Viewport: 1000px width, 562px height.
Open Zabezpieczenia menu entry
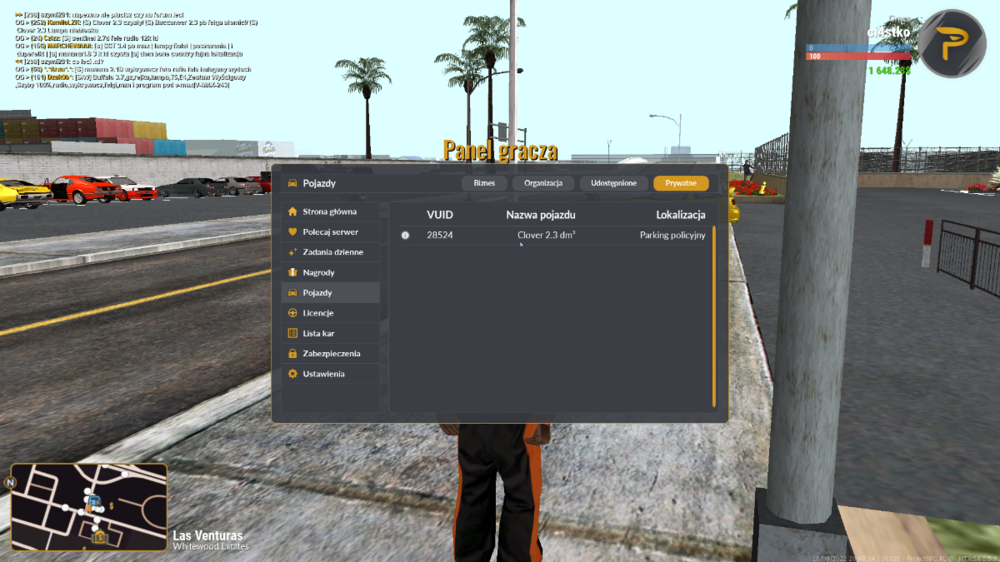click(x=331, y=353)
